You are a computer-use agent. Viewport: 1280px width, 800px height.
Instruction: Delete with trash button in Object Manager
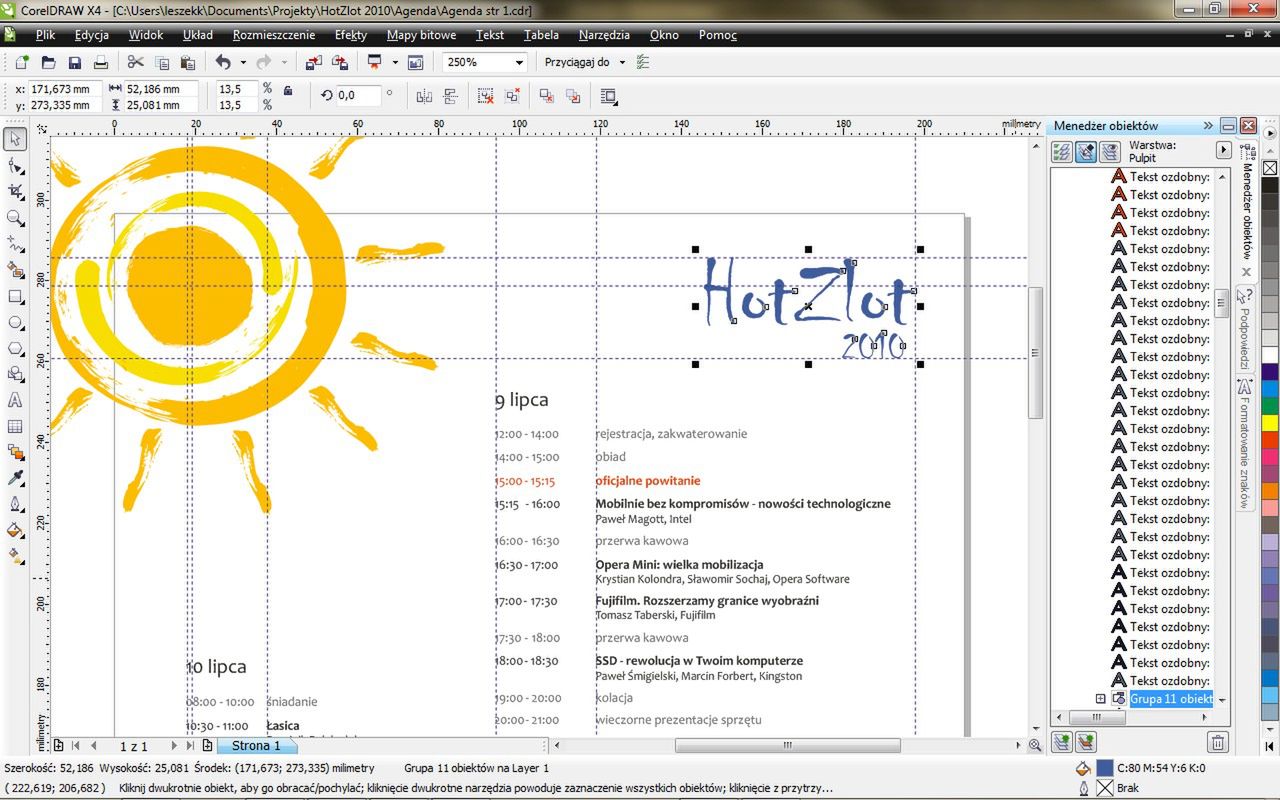(x=1218, y=742)
